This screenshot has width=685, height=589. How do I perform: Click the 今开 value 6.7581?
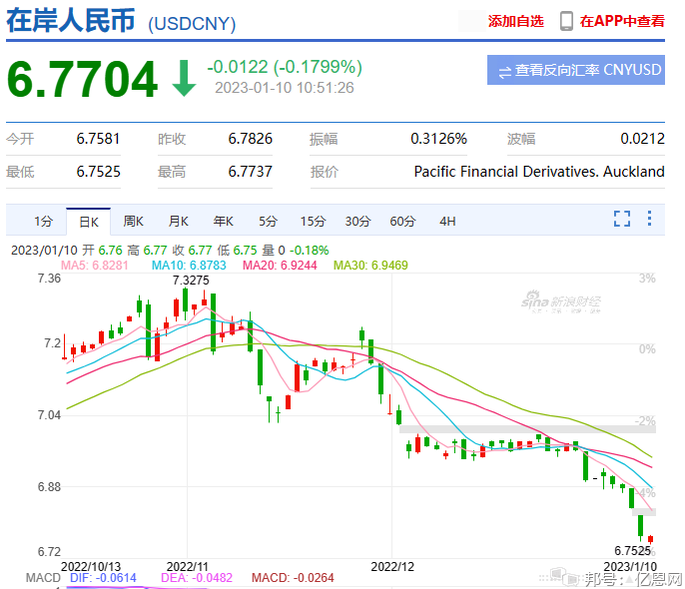pos(98,139)
